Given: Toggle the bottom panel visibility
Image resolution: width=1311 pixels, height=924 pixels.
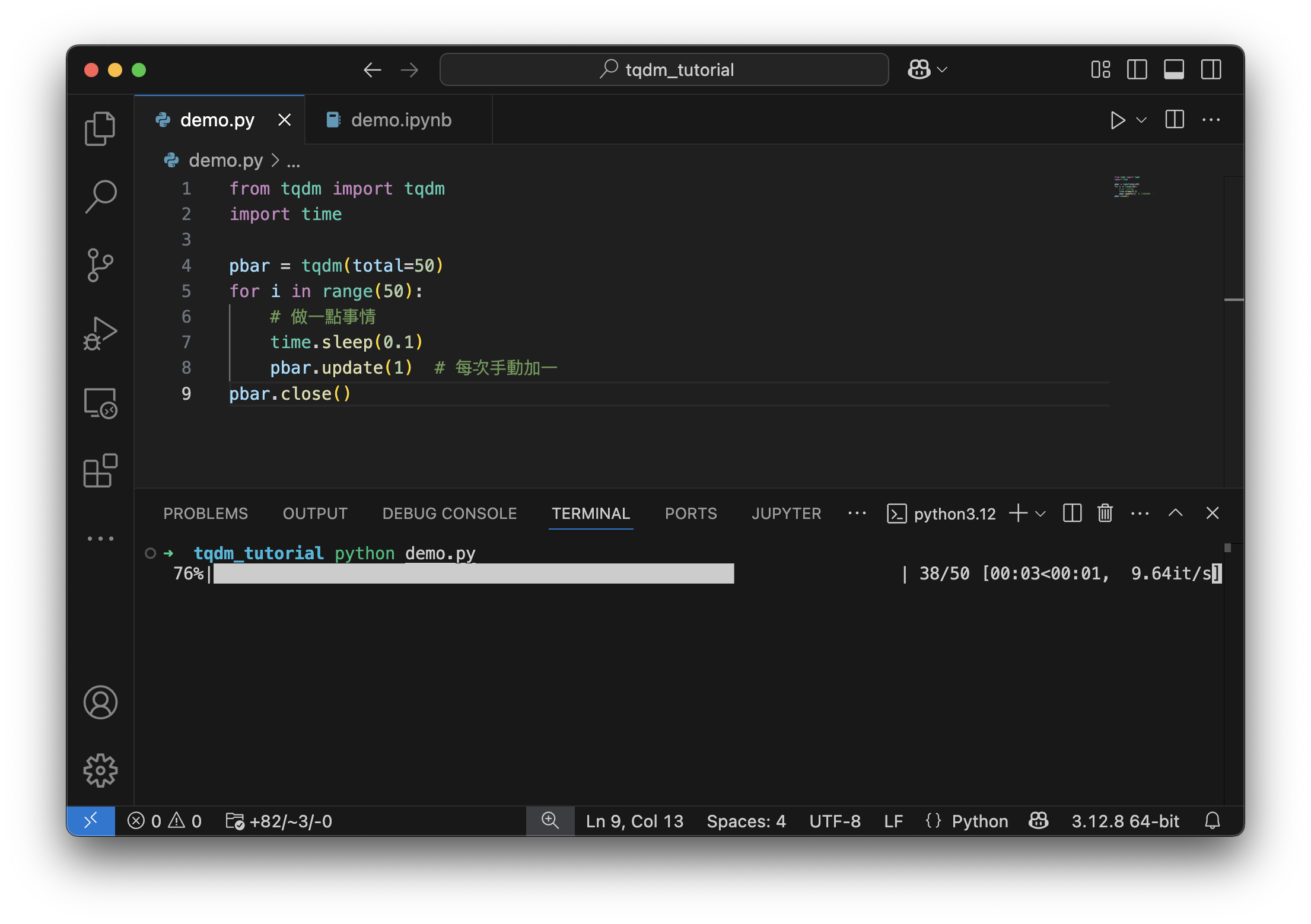Looking at the screenshot, I should click(x=1173, y=69).
